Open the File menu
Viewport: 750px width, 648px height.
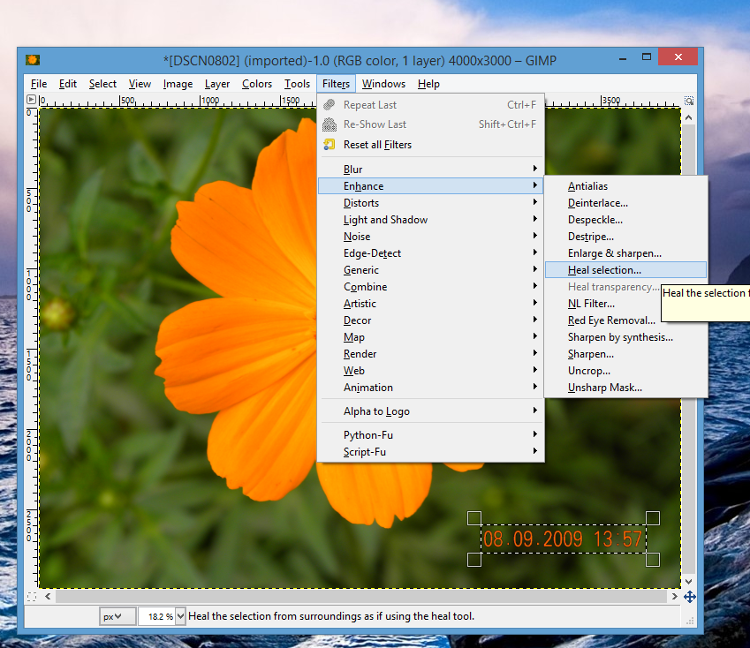39,84
